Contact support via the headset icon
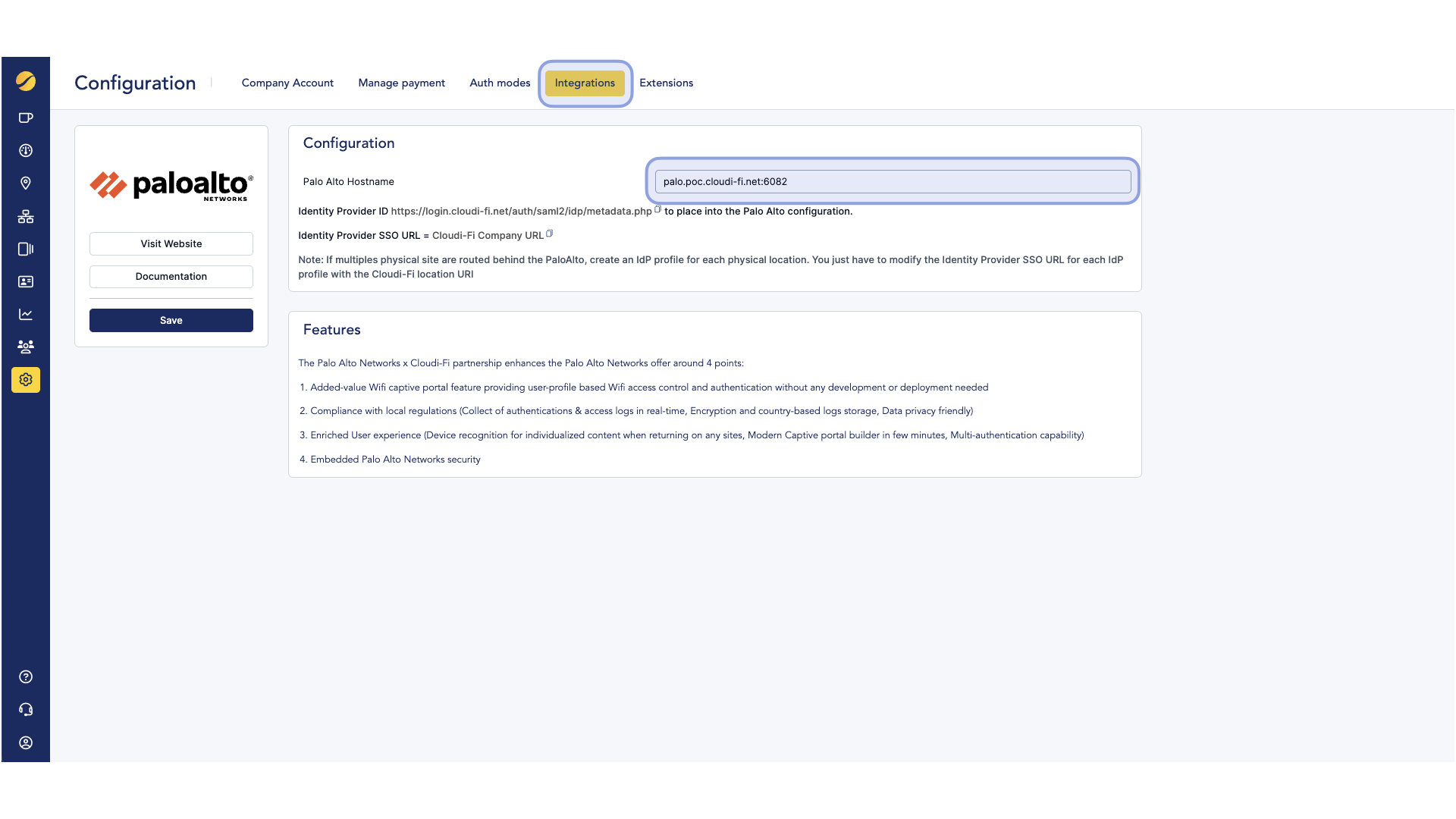The image size is (1456, 819). coord(26,709)
